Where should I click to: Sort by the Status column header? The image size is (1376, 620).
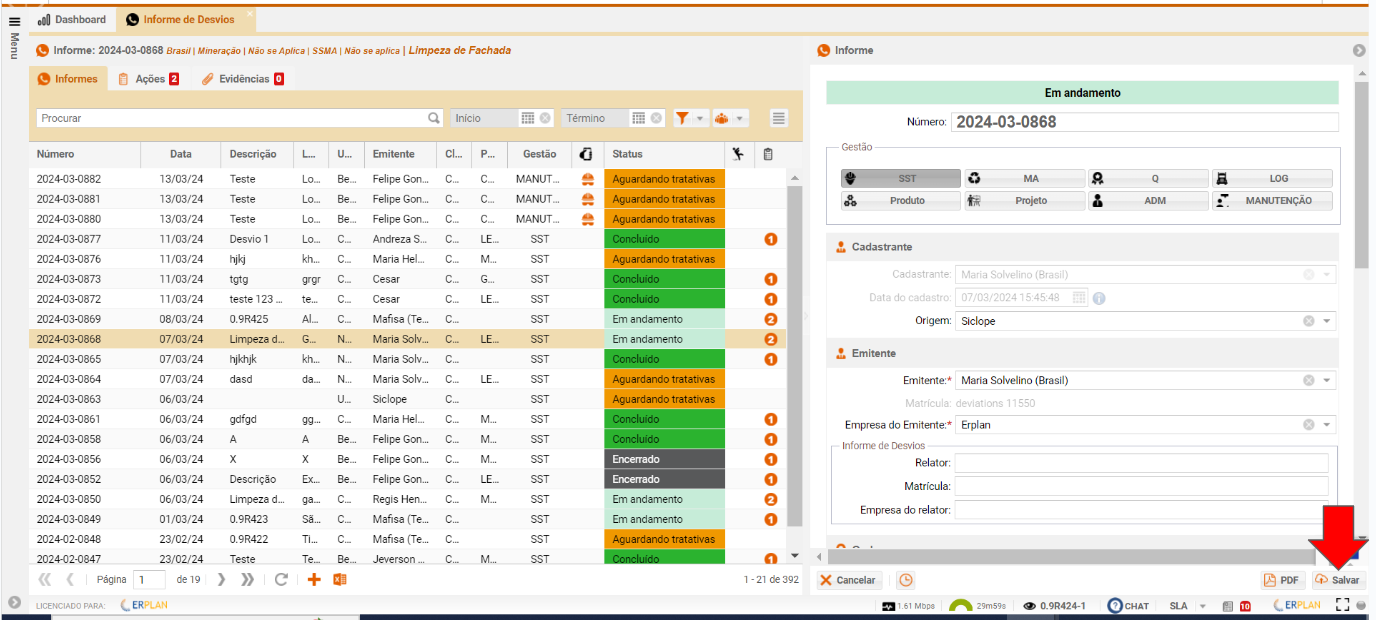[664, 154]
